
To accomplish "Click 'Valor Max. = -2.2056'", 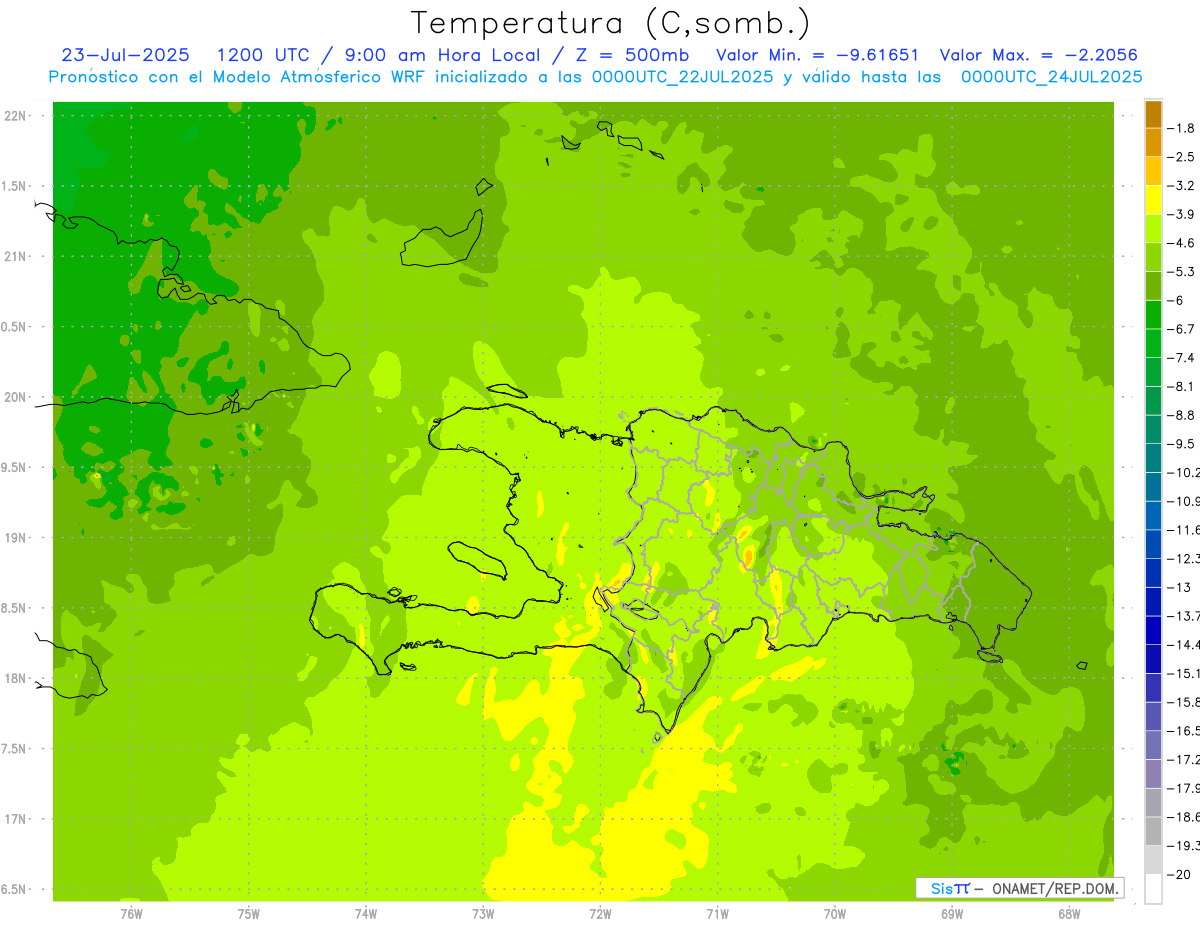I will (x=1039, y=55).
